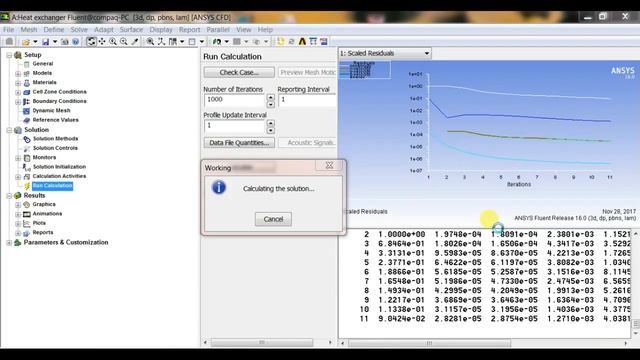Click the camera save picture toolbar icon
640x360 pixels.
point(65,42)
